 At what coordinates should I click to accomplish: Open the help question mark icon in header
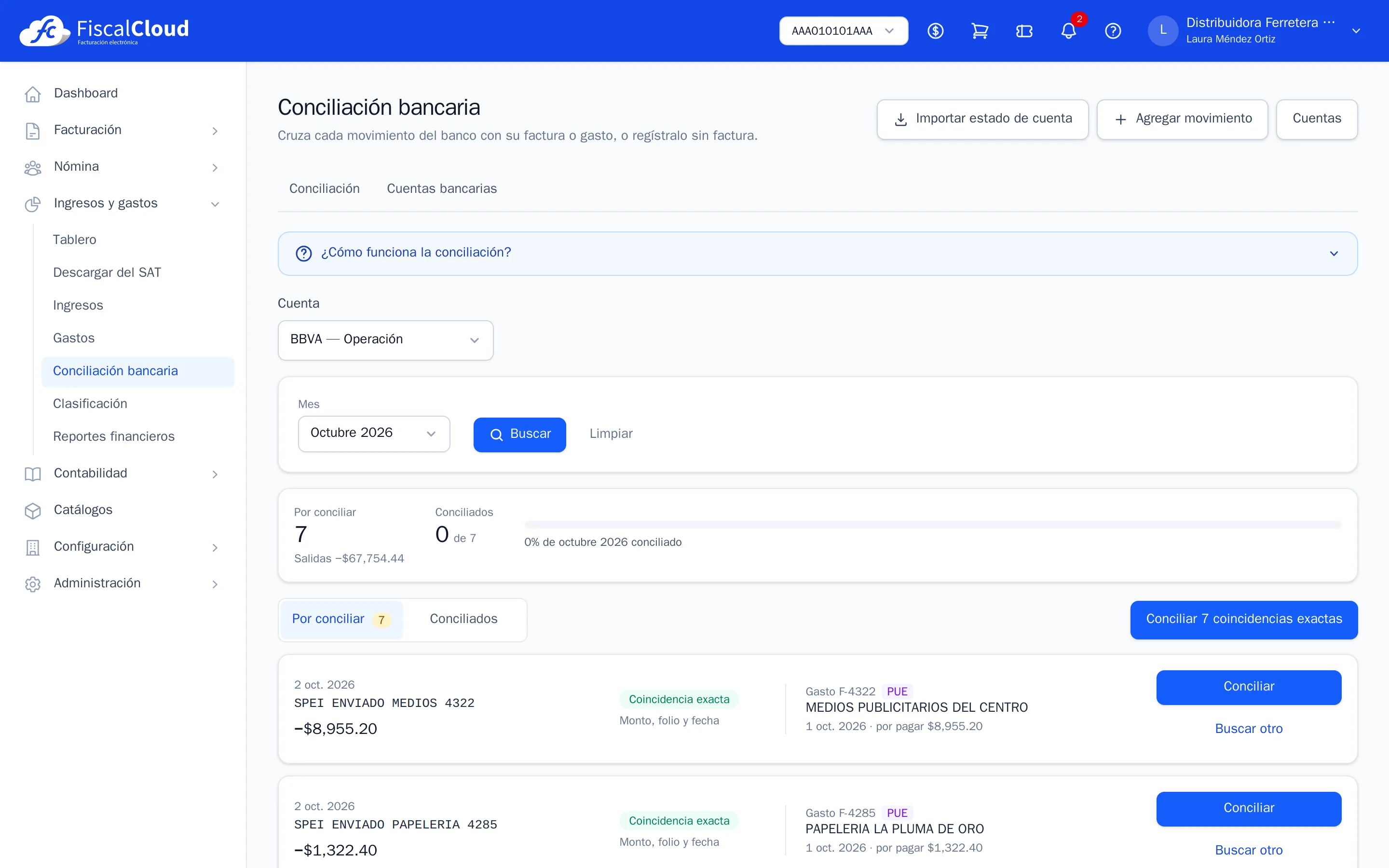(1113, 31)
